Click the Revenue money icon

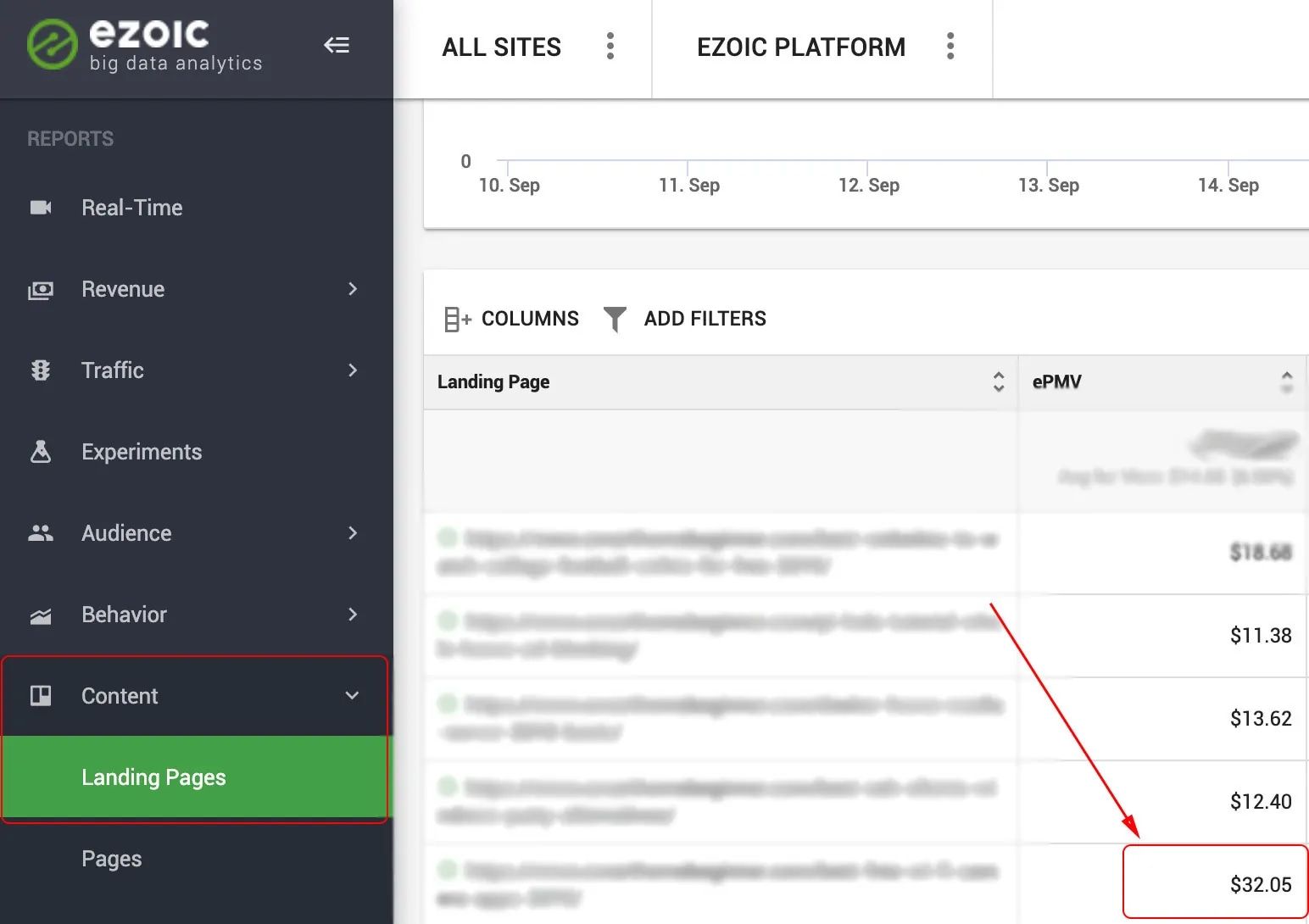pyautogui.click(x=41, y=290)
